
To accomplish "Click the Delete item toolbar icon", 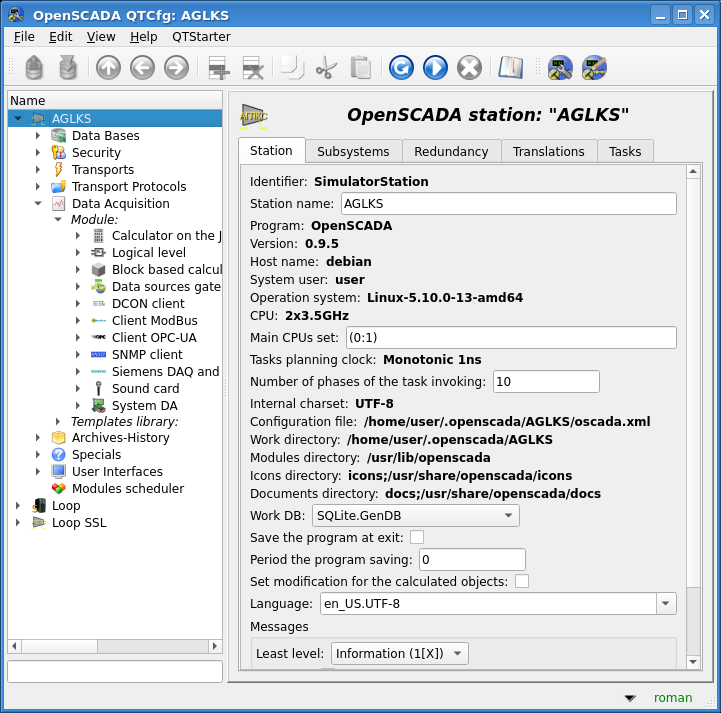I will pyautogui.click(x=252, y=68).
